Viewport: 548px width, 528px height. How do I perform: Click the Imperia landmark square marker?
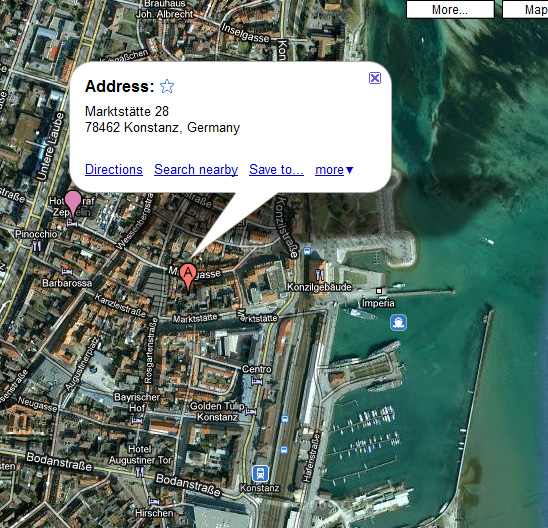pyautogui.click(x=379, y=291)
